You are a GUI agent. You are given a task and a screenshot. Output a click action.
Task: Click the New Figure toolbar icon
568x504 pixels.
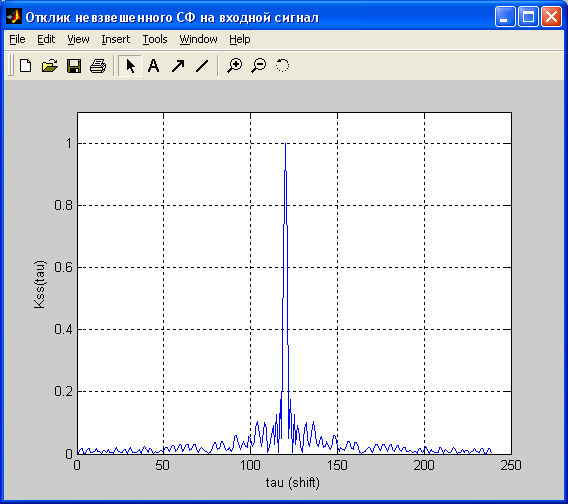click(x=25, y=66)
